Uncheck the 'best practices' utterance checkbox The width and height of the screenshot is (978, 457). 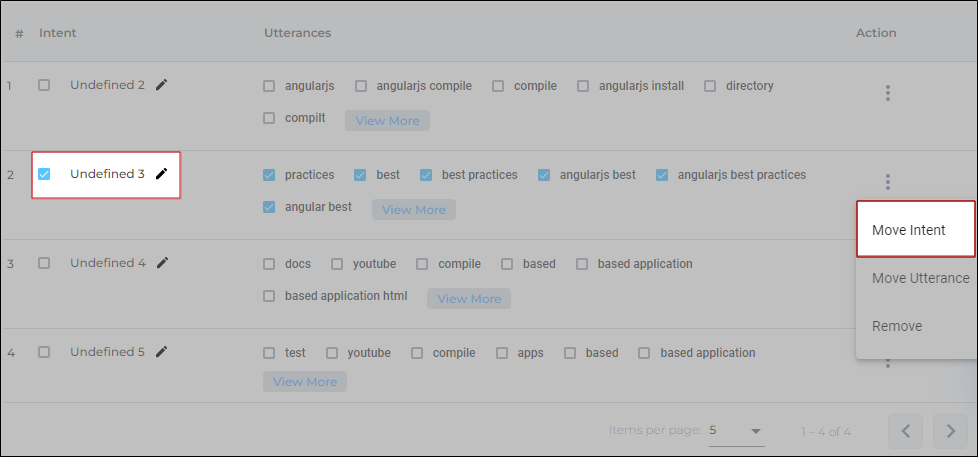pos(426,175)
